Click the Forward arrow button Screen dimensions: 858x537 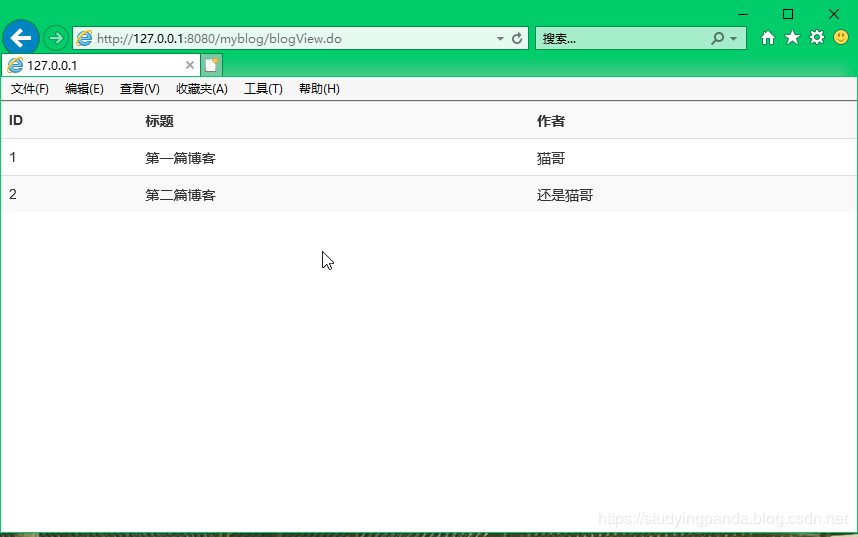(x=55, y=38)
